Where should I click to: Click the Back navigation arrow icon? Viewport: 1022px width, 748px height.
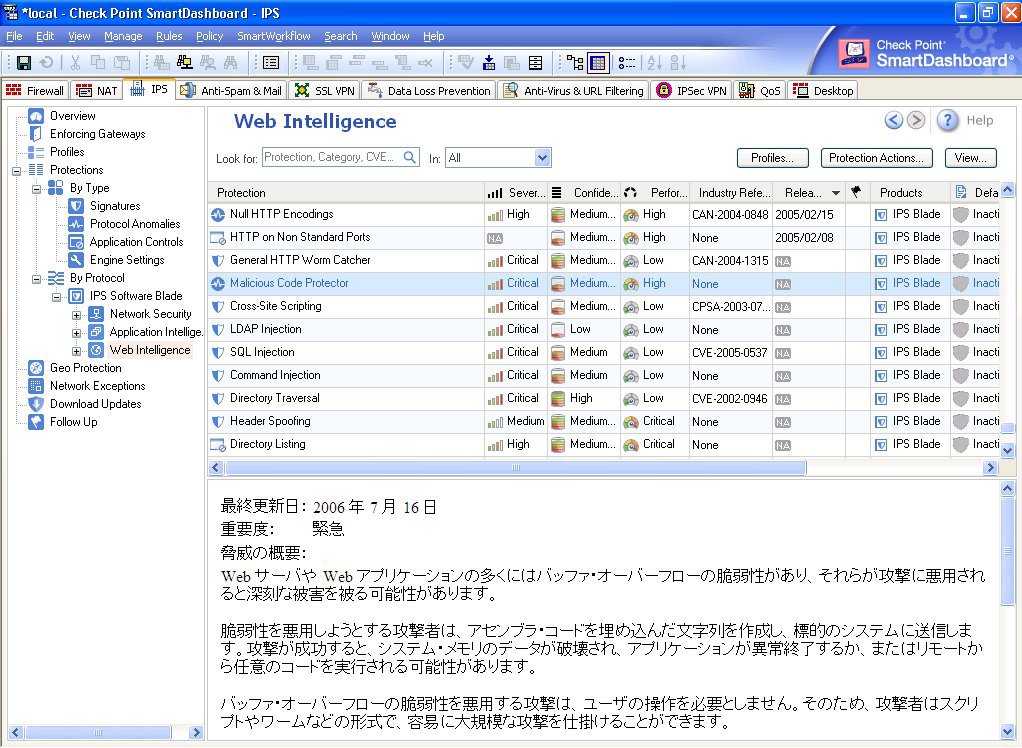click(894, 120)
